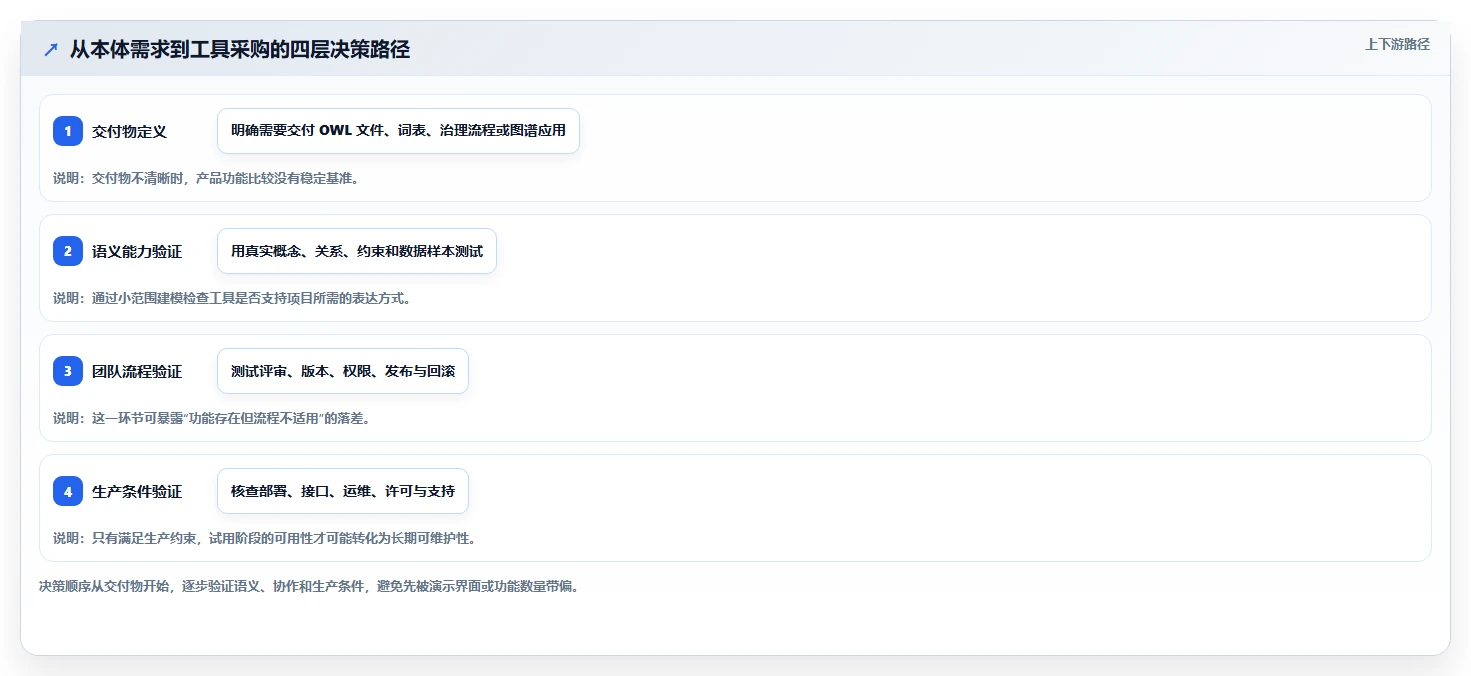
Task: Select step number 2 badge
Action: [68, 251]
